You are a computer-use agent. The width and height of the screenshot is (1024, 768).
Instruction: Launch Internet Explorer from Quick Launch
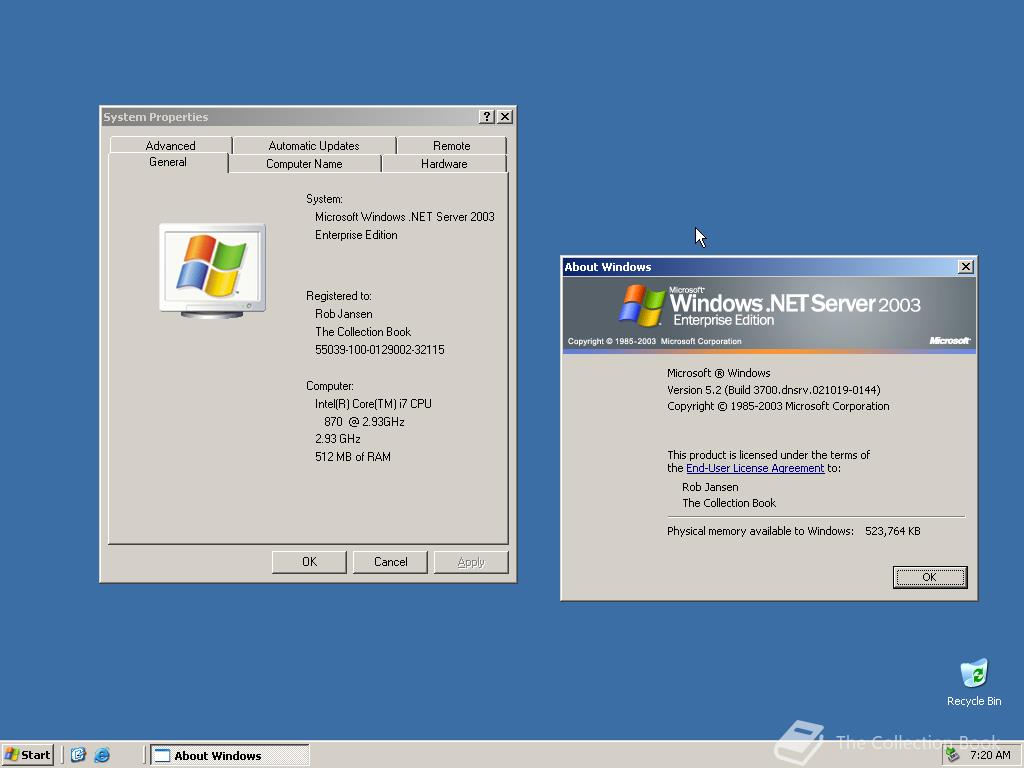tap(103, 755)
